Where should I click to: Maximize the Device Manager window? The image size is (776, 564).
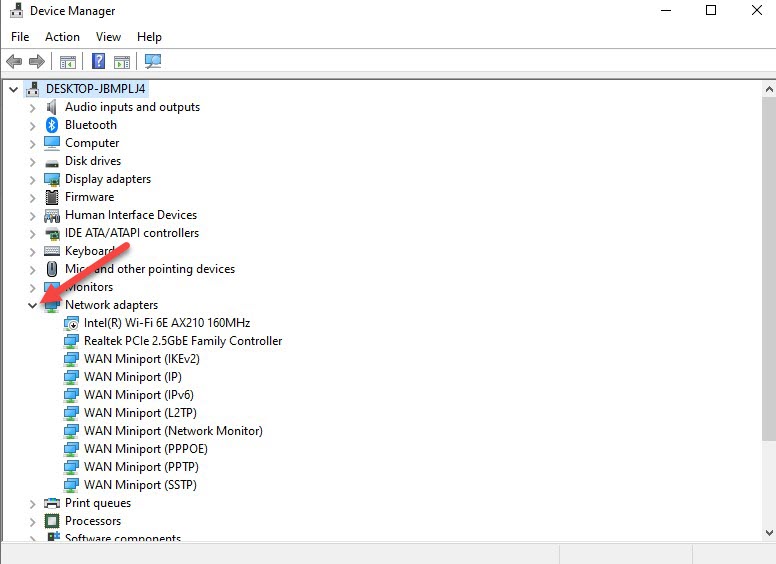click(x=711, y=10)
